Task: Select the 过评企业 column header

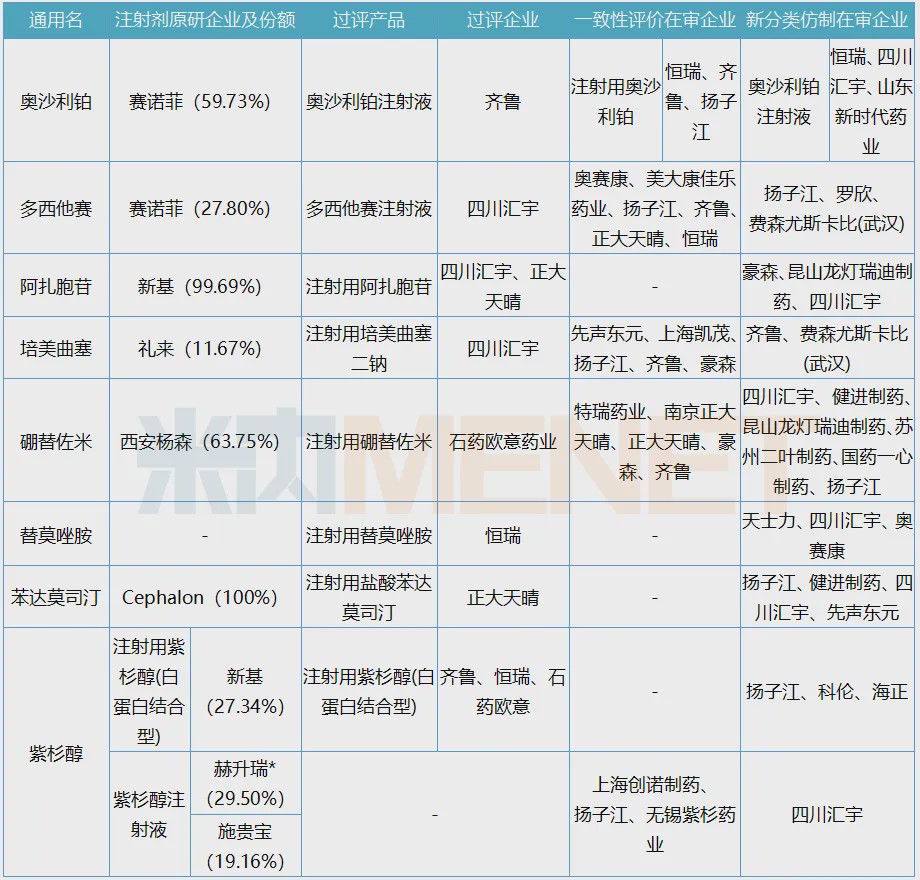Action: click(503, 20)
